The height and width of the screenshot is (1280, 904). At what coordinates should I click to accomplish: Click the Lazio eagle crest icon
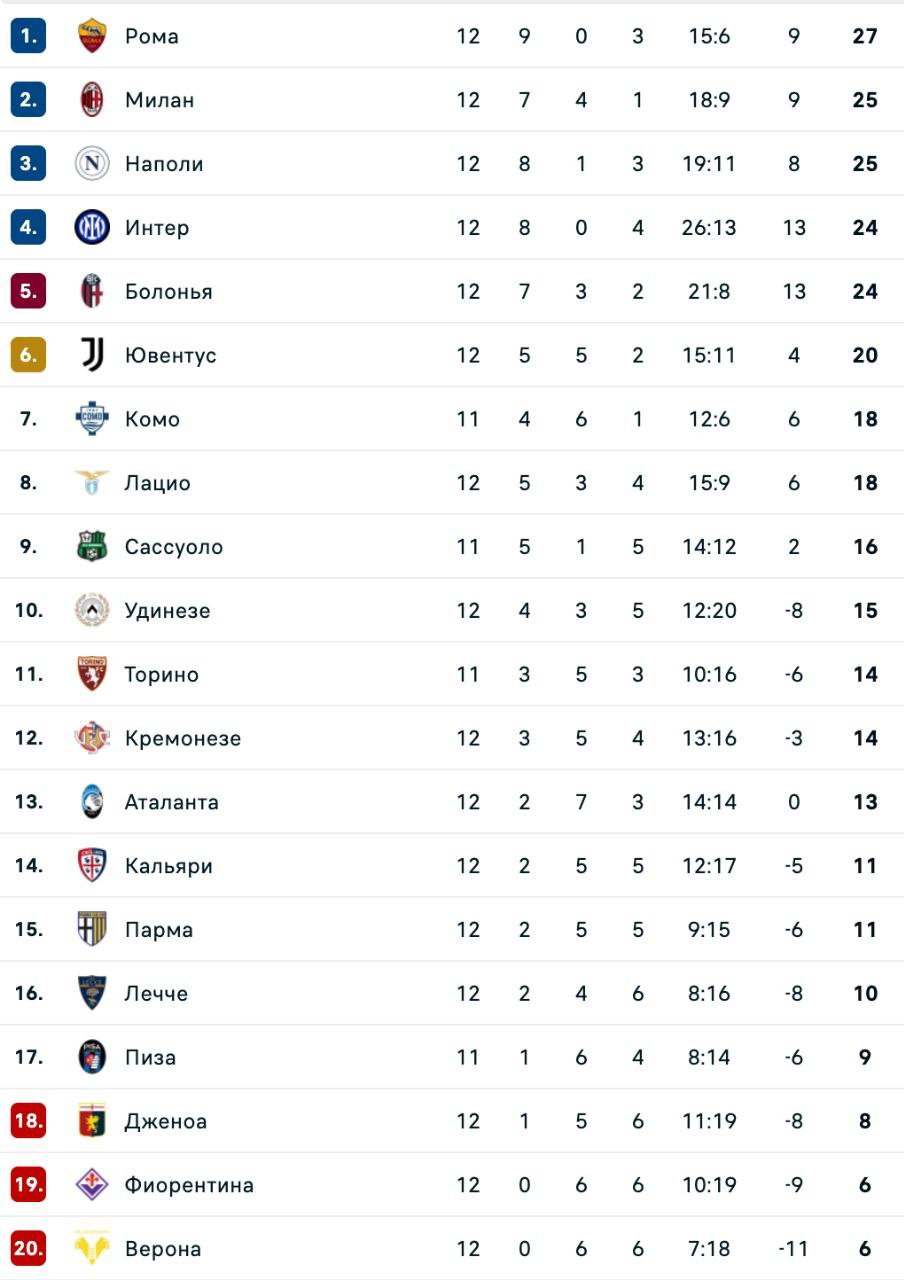tap(92, 483)
